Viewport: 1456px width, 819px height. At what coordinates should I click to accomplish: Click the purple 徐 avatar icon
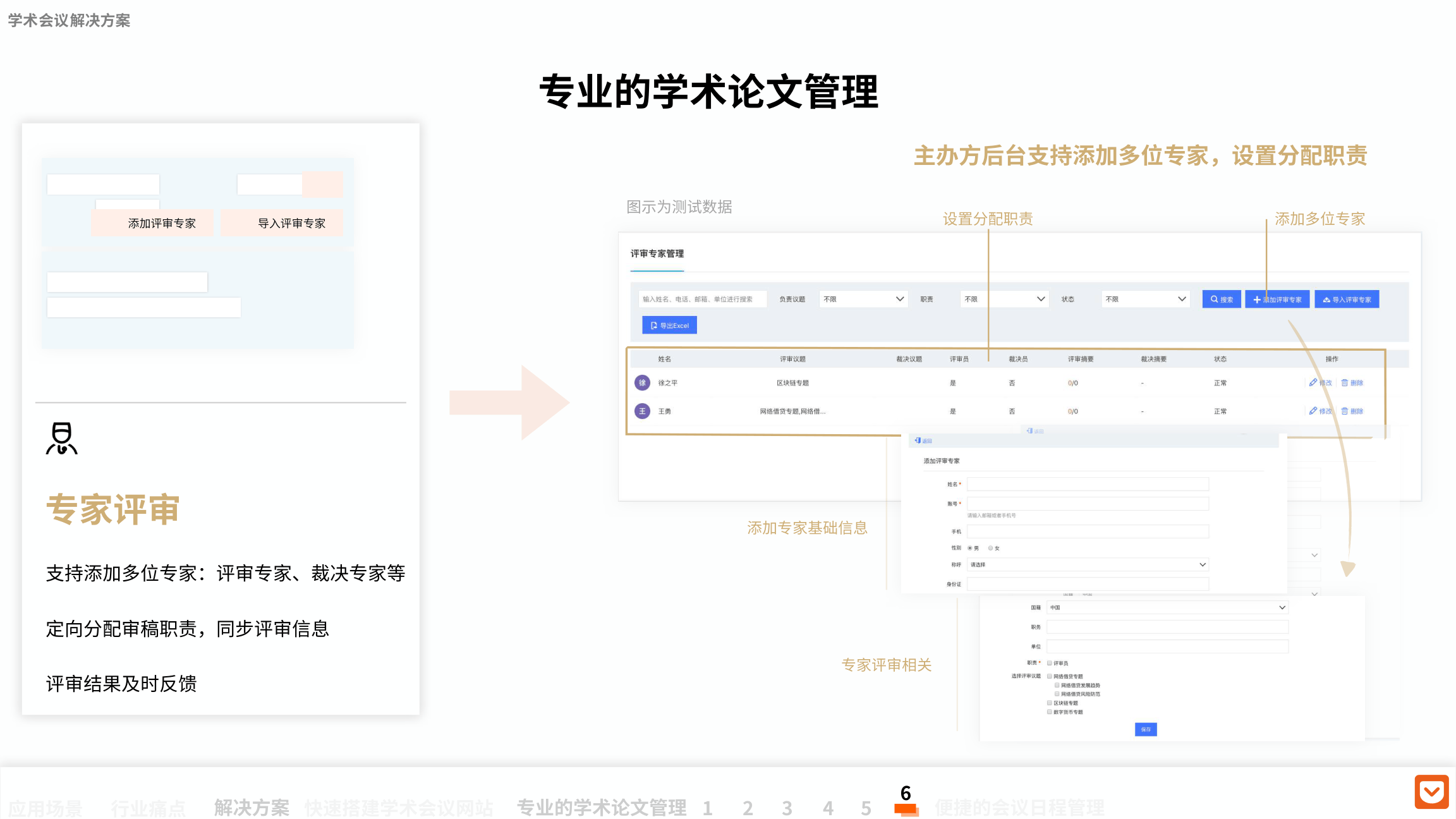tap(642, 383)
